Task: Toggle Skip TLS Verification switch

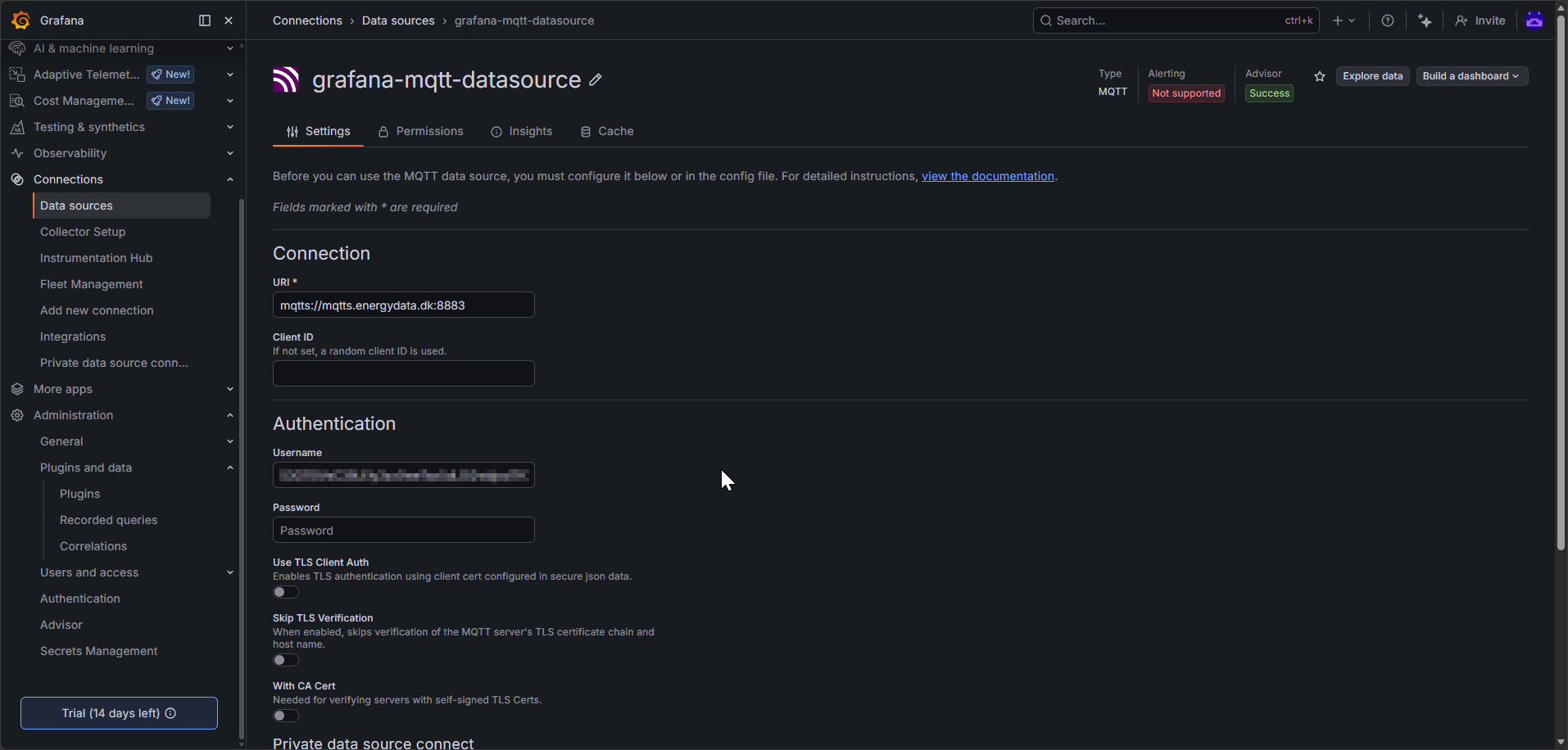Action: (x=286, y=660)
